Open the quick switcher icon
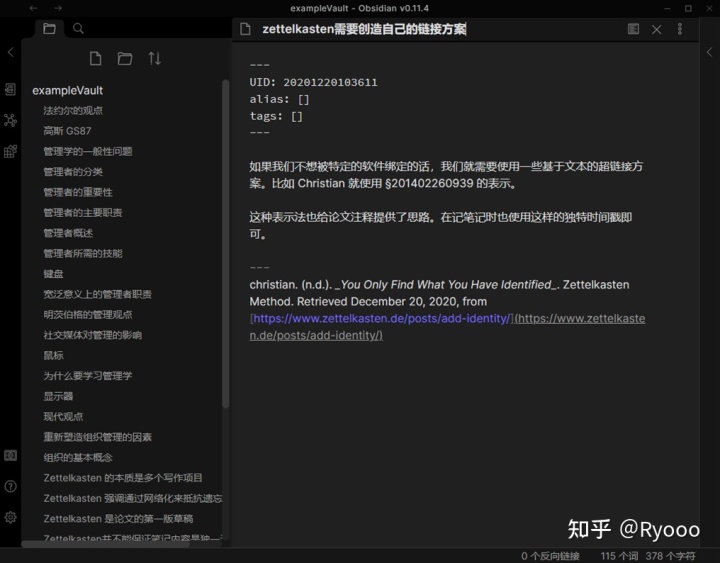 point(11,89)
